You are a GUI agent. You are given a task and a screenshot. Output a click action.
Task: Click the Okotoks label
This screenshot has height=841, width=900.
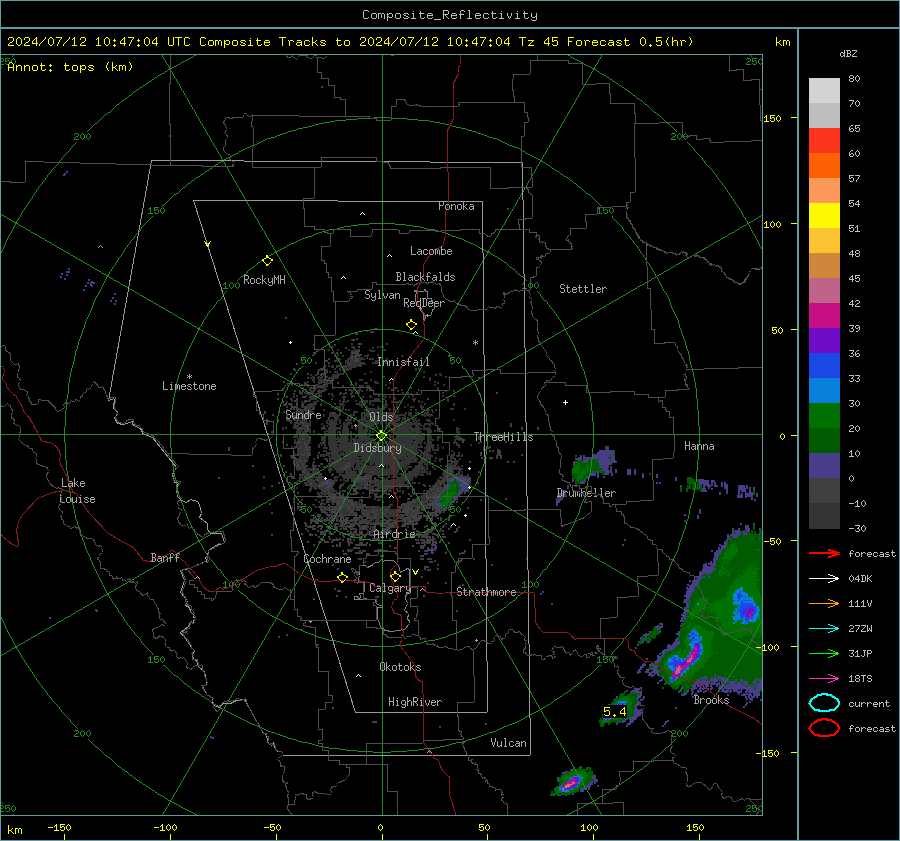[400, 667]
